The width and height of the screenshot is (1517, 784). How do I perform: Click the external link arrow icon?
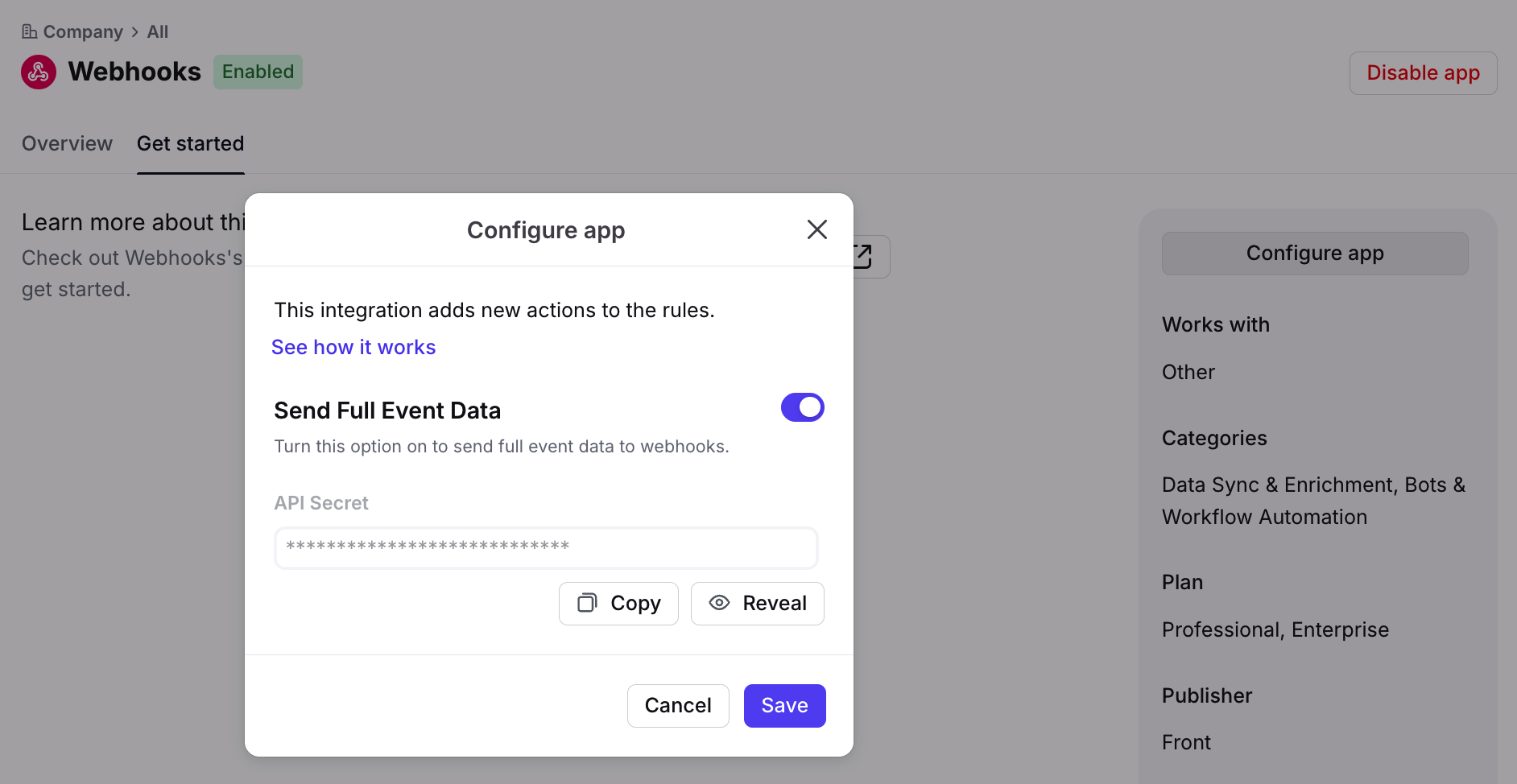[x=863, y=256]
